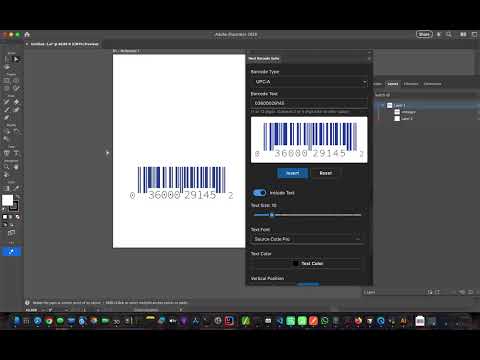Image resolution: width=480 pixels, height=360 pixels.
Task: Click the panel arrow left of the artboard
Action: coord(107,153)
